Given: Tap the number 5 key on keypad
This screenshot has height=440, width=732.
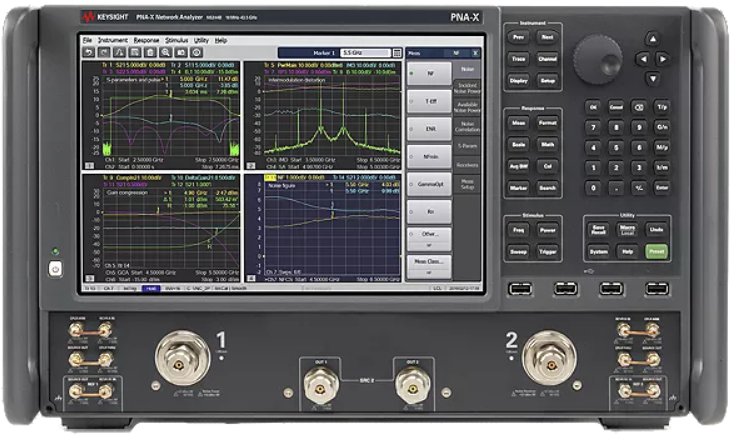Looking at the screenshot, I should pos(616,147).
